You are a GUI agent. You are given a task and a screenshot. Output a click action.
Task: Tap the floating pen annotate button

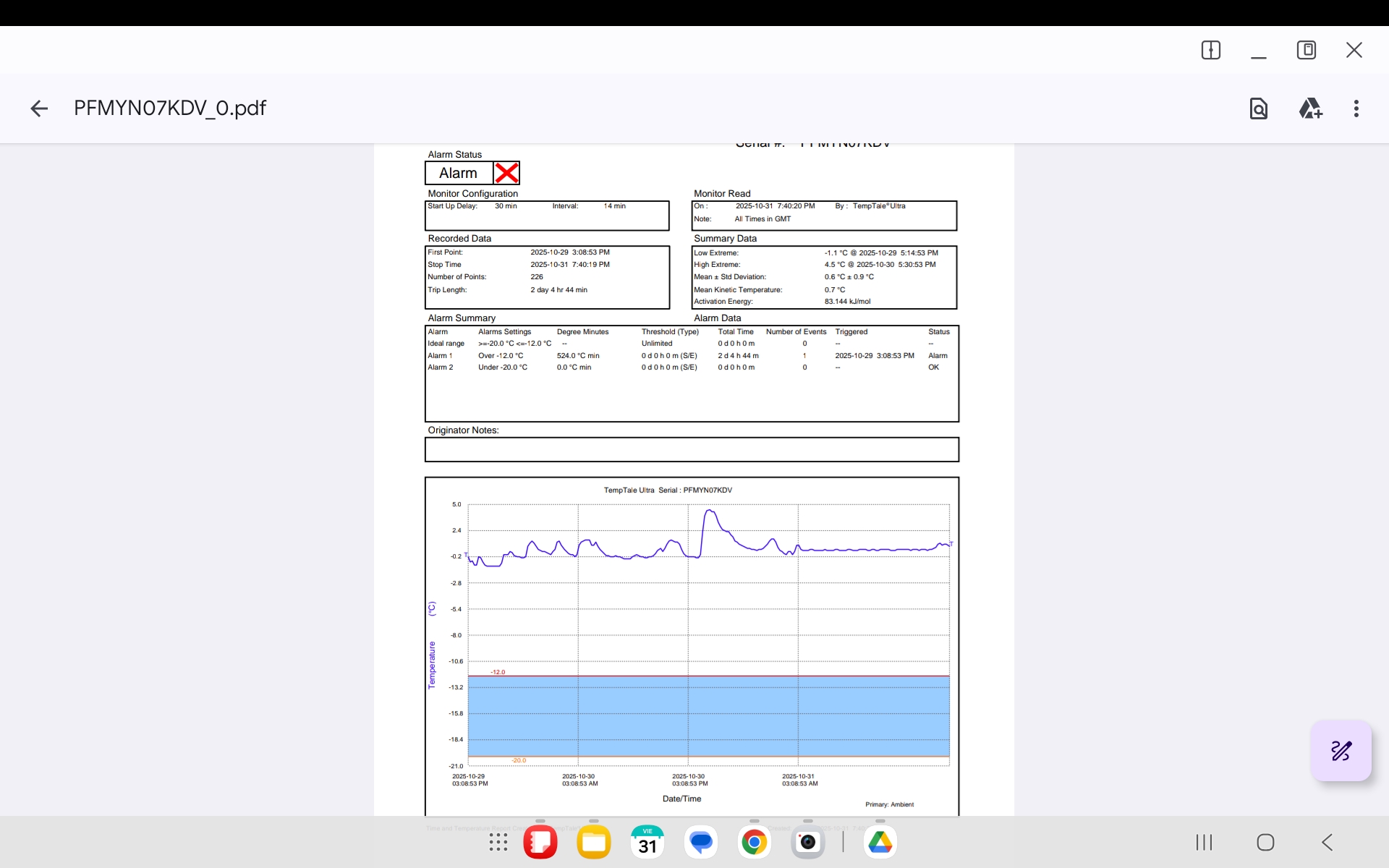coord(1341,751)
